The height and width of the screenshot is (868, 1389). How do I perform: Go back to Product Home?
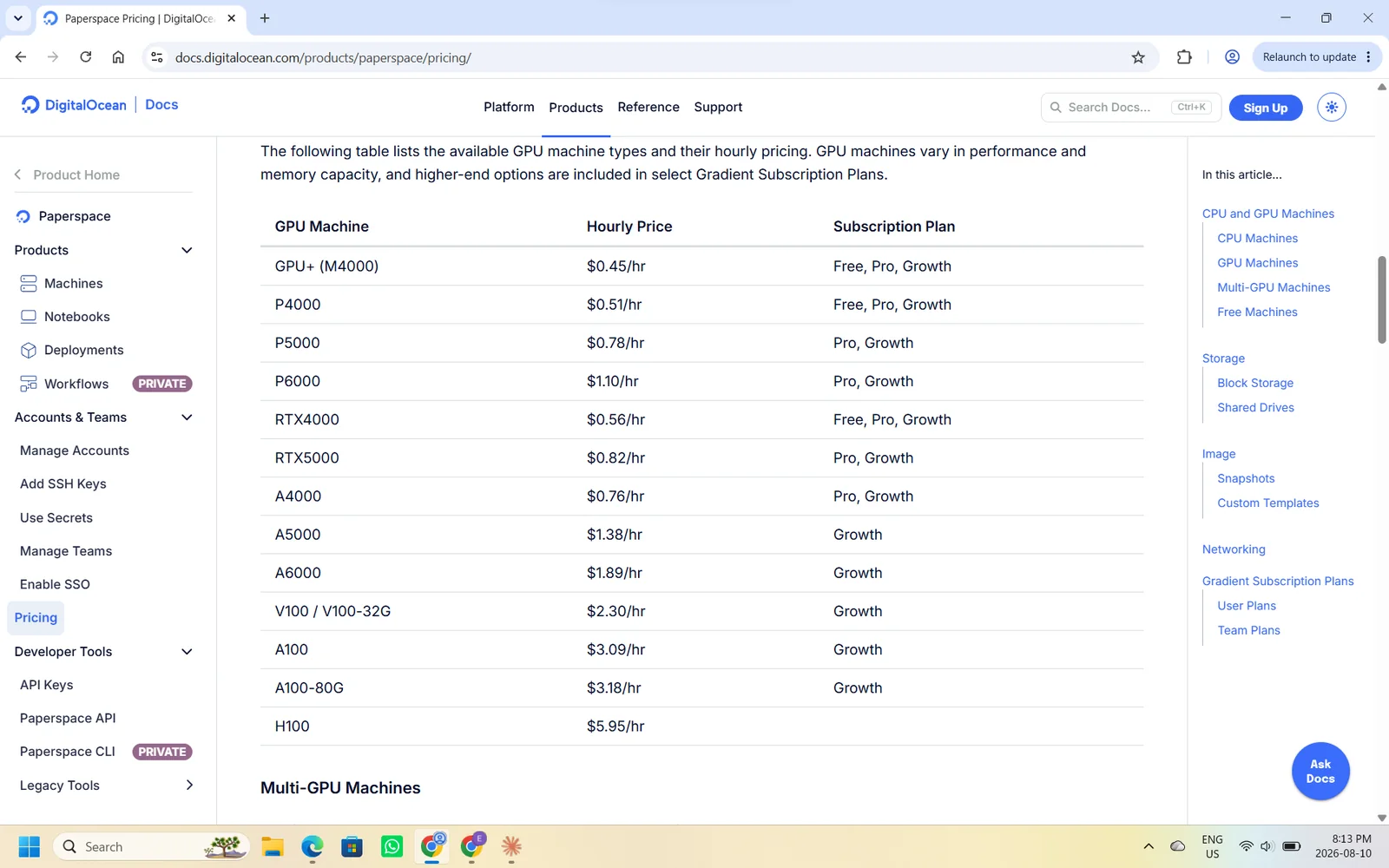coord(68,175)
